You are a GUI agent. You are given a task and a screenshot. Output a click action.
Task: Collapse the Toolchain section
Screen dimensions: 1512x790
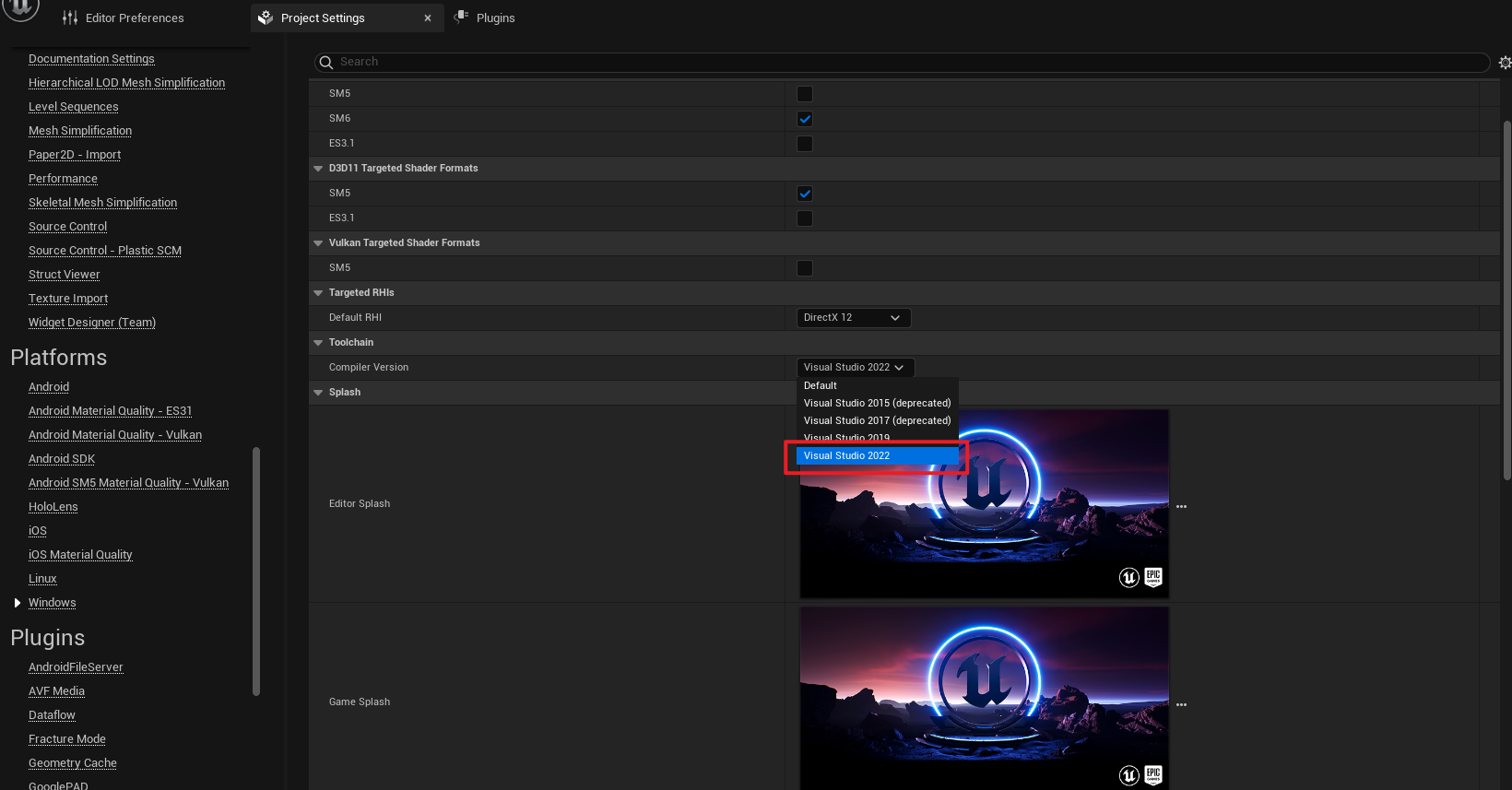pyautogui.click(x=318, y=343)
